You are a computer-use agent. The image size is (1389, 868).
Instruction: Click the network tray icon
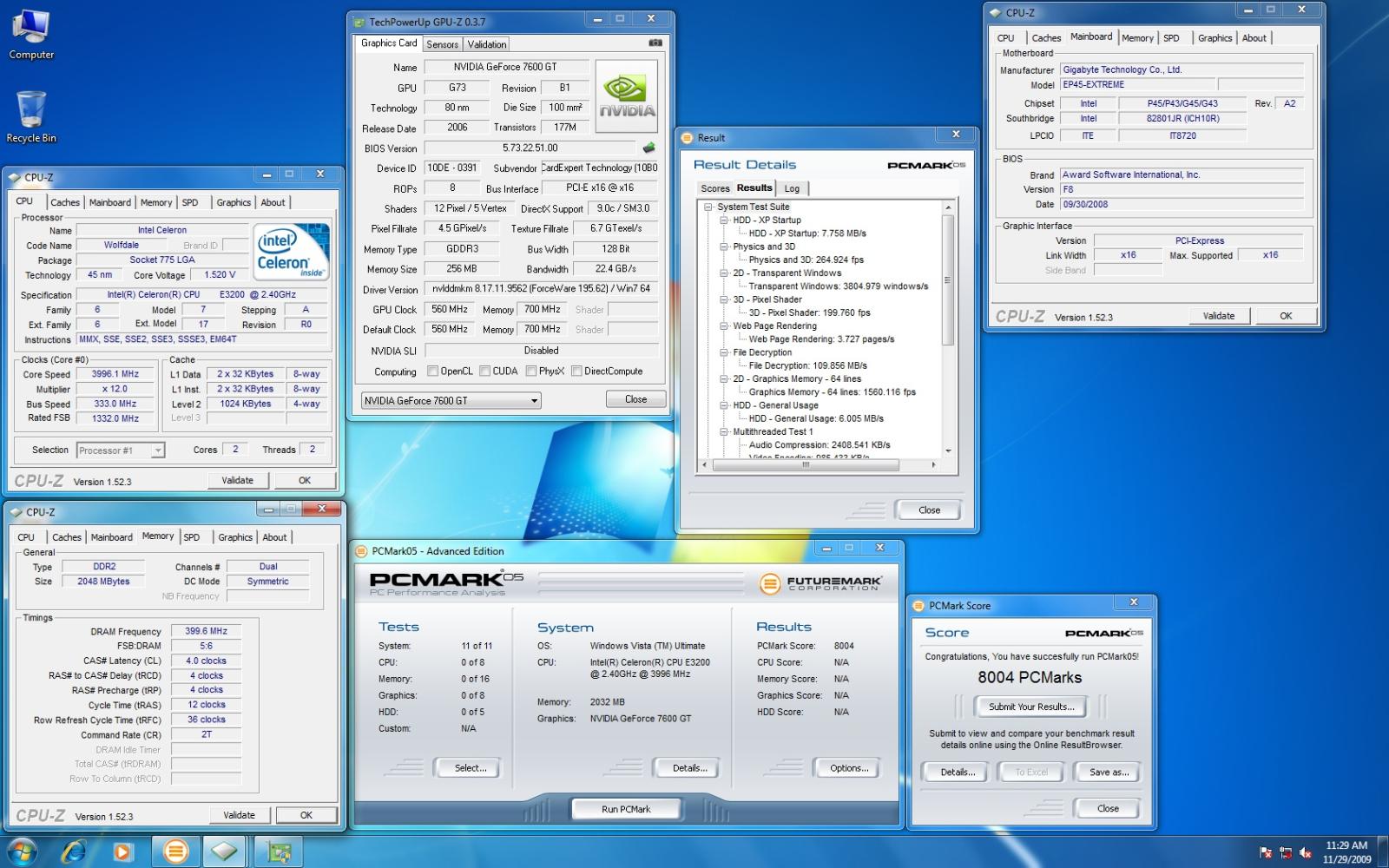(1286, 853)
